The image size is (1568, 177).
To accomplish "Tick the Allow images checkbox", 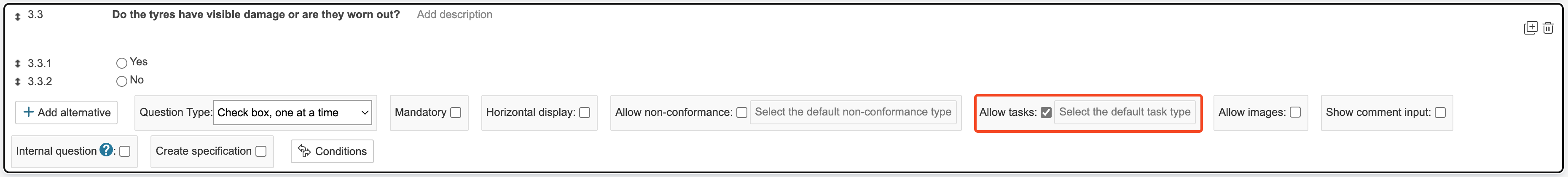I will (x=1295, y=113).
